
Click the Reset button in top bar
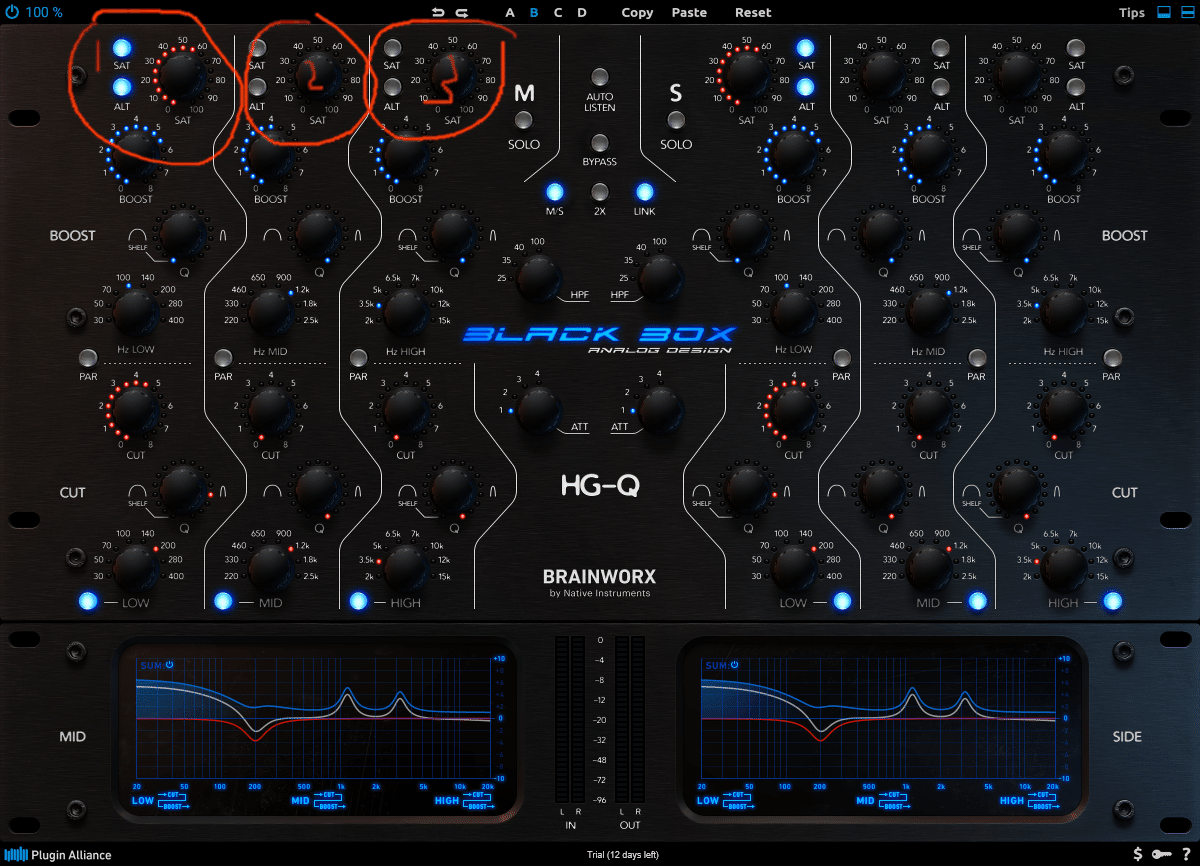753,13
